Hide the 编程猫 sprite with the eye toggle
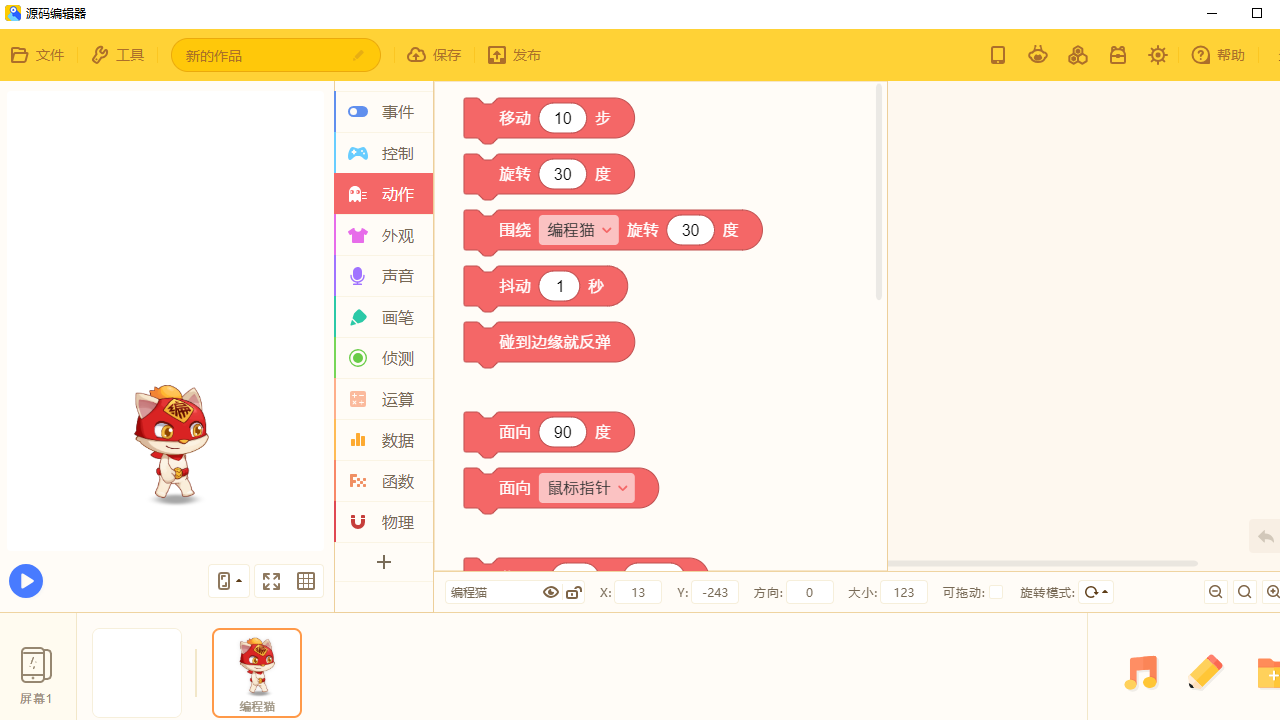1280x720 pixels. pyautogui.click(x=550, y=591)
